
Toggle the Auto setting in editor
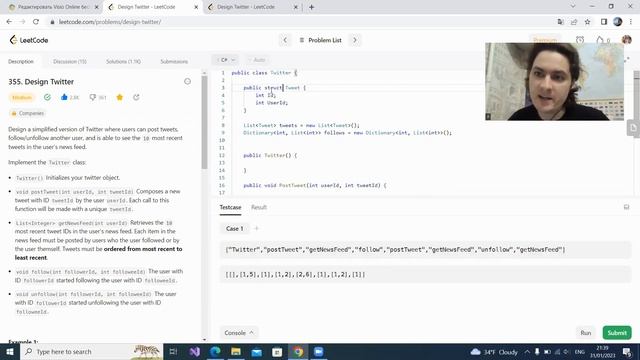[258, 60]
